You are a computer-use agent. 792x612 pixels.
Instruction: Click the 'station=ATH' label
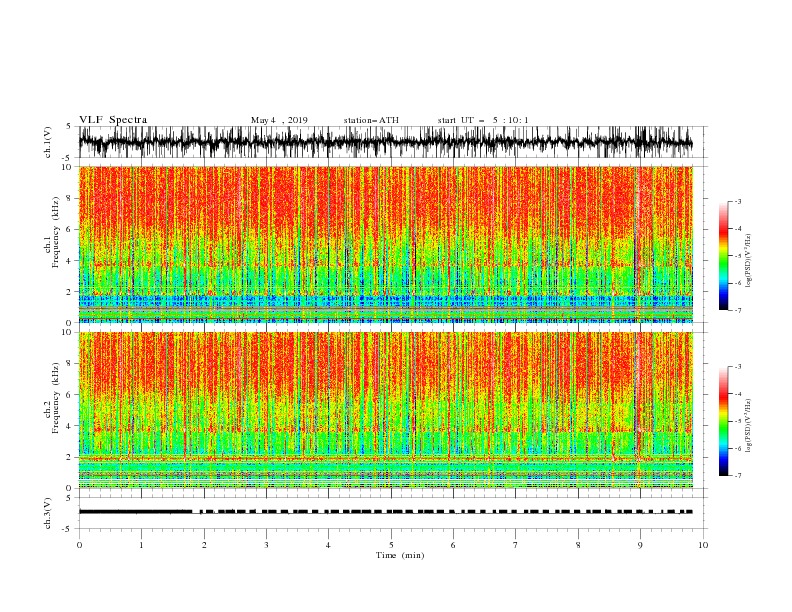coord(371,120)
